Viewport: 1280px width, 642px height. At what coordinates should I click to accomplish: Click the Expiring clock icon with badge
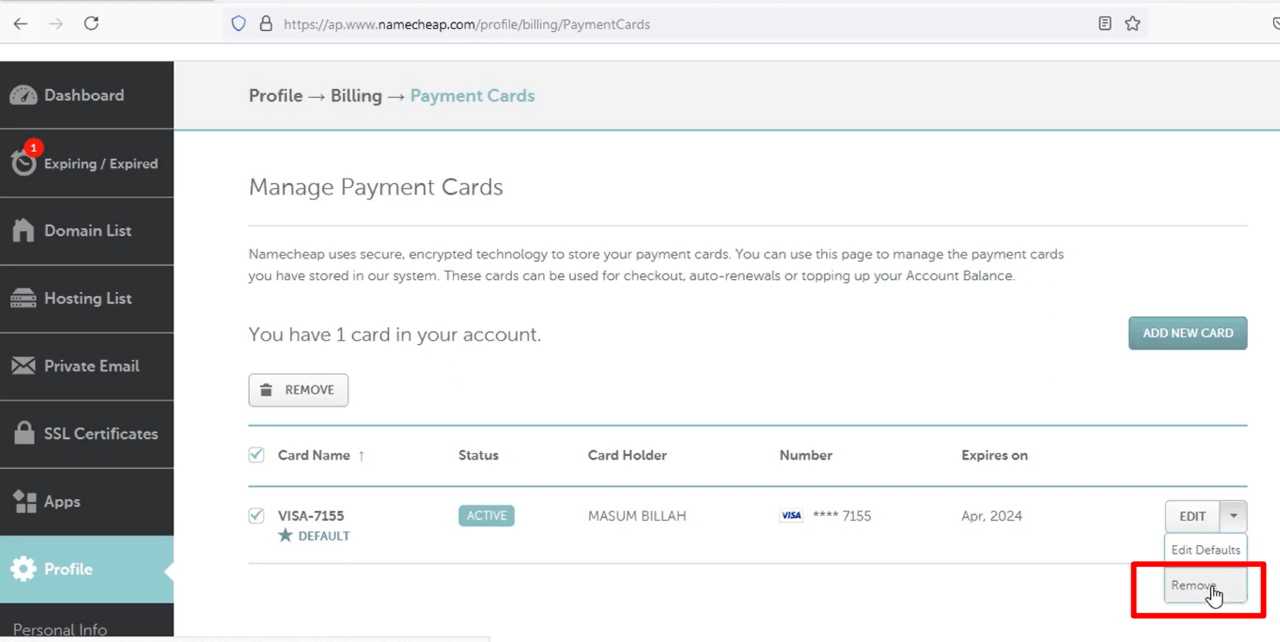coord(24,160)
